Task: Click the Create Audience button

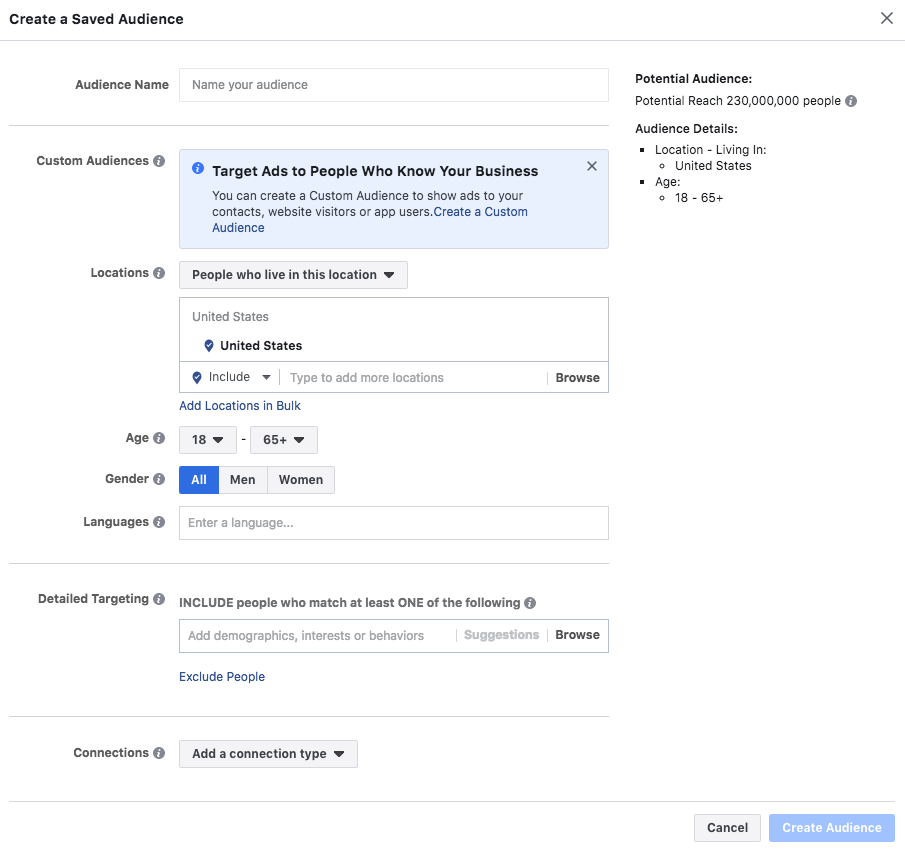Action: (831, 827)
